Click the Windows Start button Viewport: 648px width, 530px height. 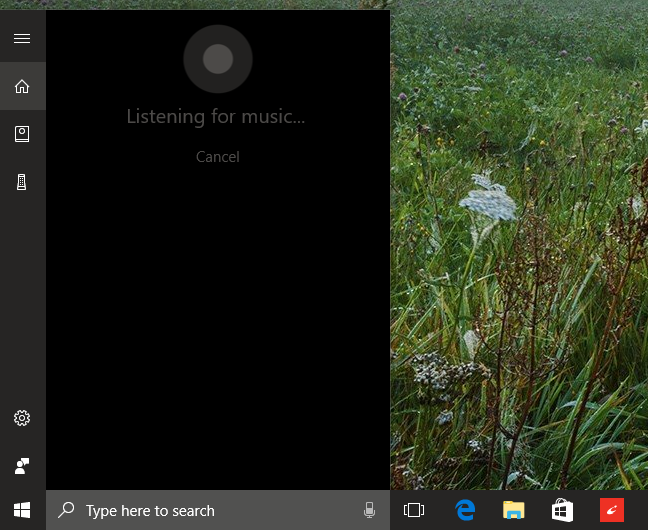22,510
